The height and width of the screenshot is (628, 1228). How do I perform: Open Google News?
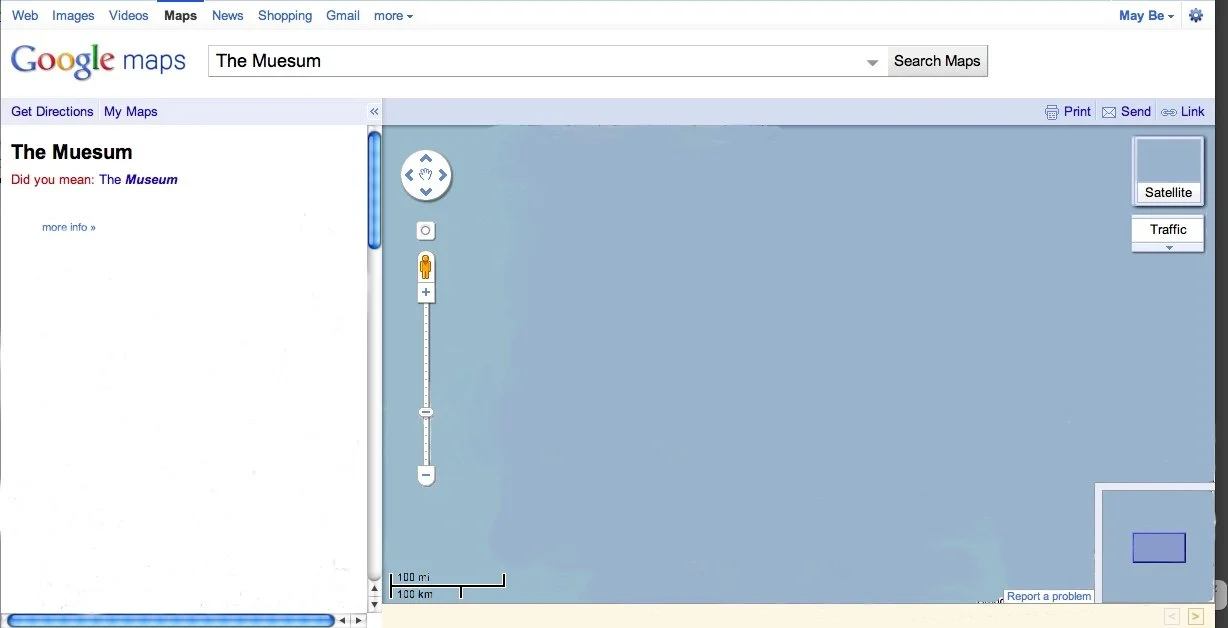tap(227, 16)
